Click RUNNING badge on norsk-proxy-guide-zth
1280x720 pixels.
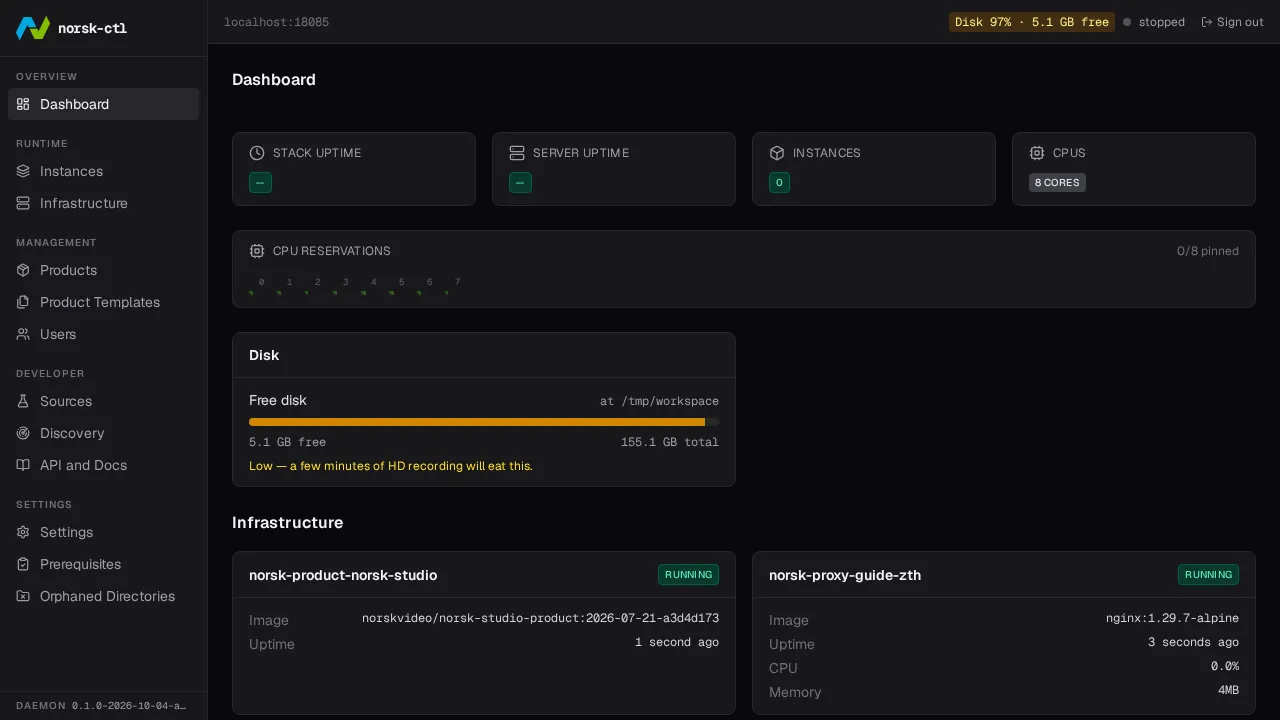pos(1208,575)
